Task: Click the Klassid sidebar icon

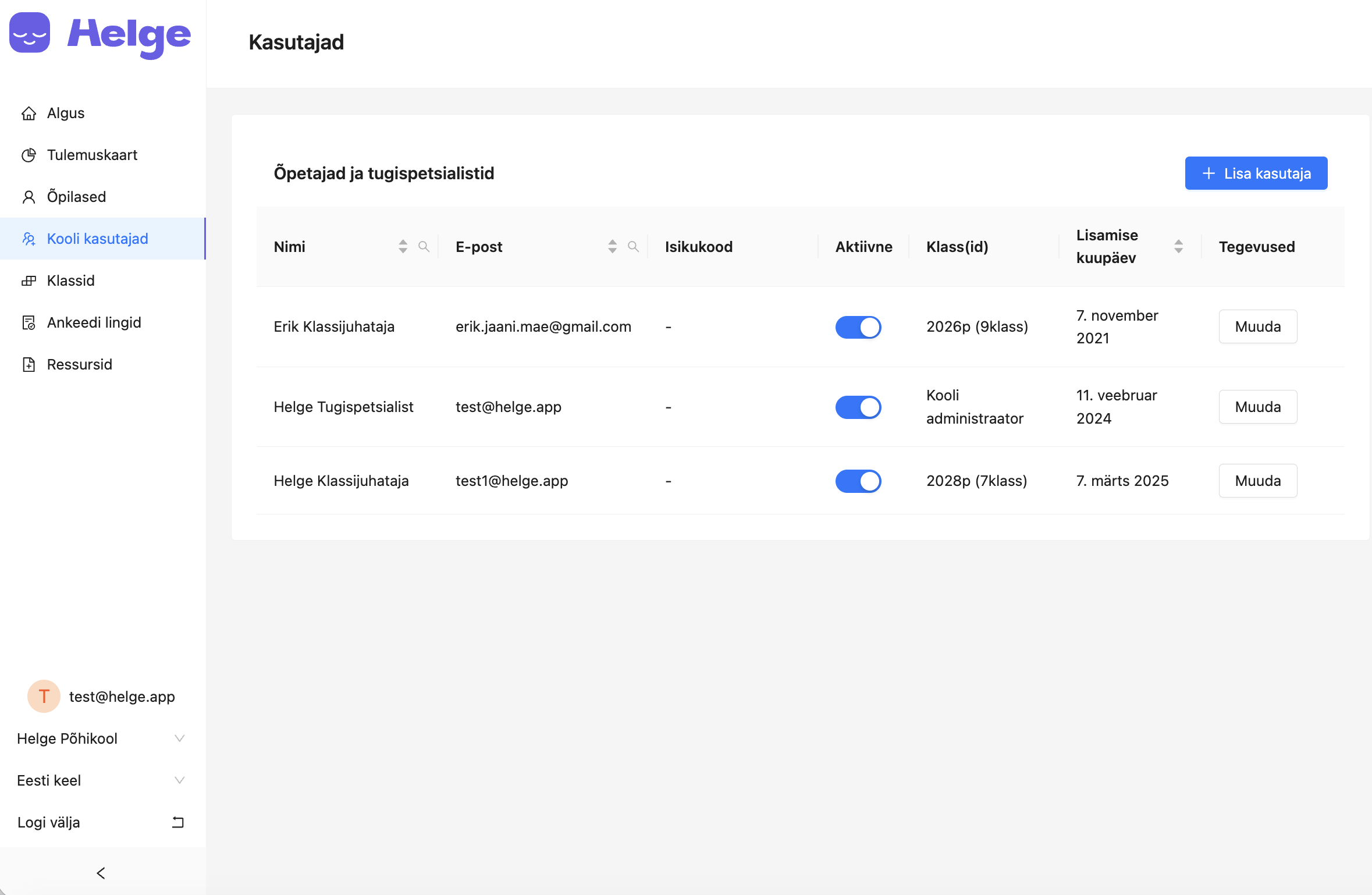Action: [x=29, y=281]
